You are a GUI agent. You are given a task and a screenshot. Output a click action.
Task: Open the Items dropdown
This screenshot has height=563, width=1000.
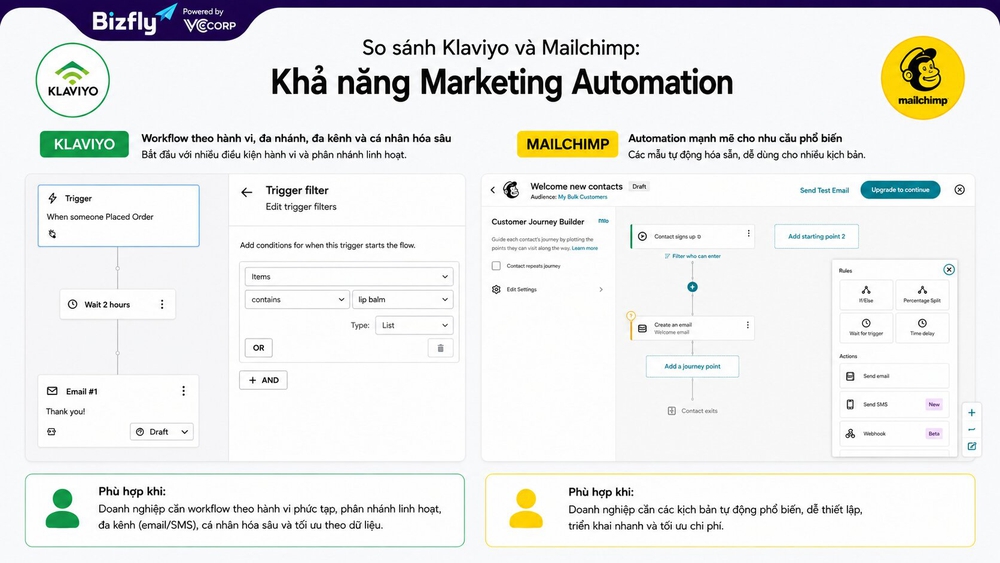click(349, 277)
